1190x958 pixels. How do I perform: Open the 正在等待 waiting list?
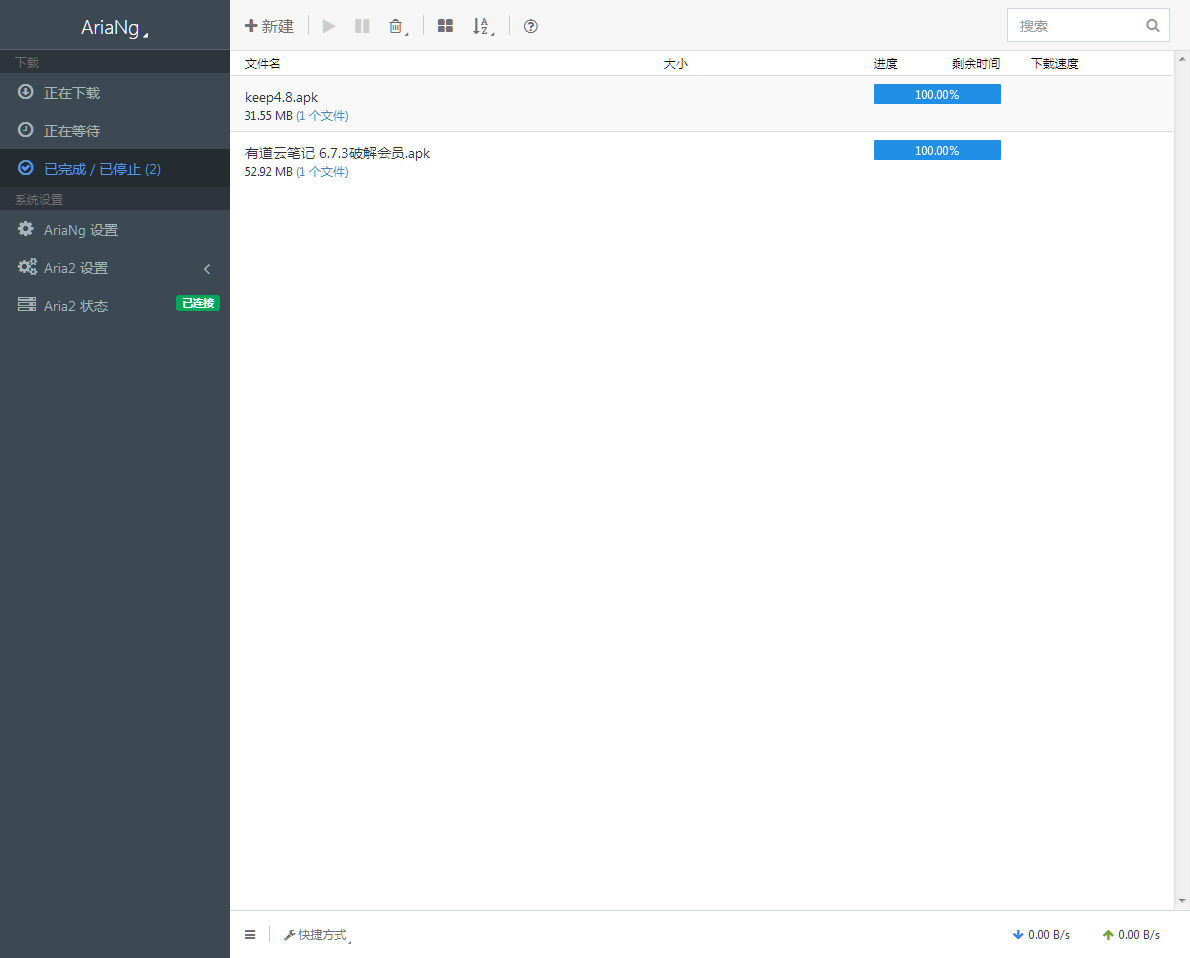coord(115,131)
